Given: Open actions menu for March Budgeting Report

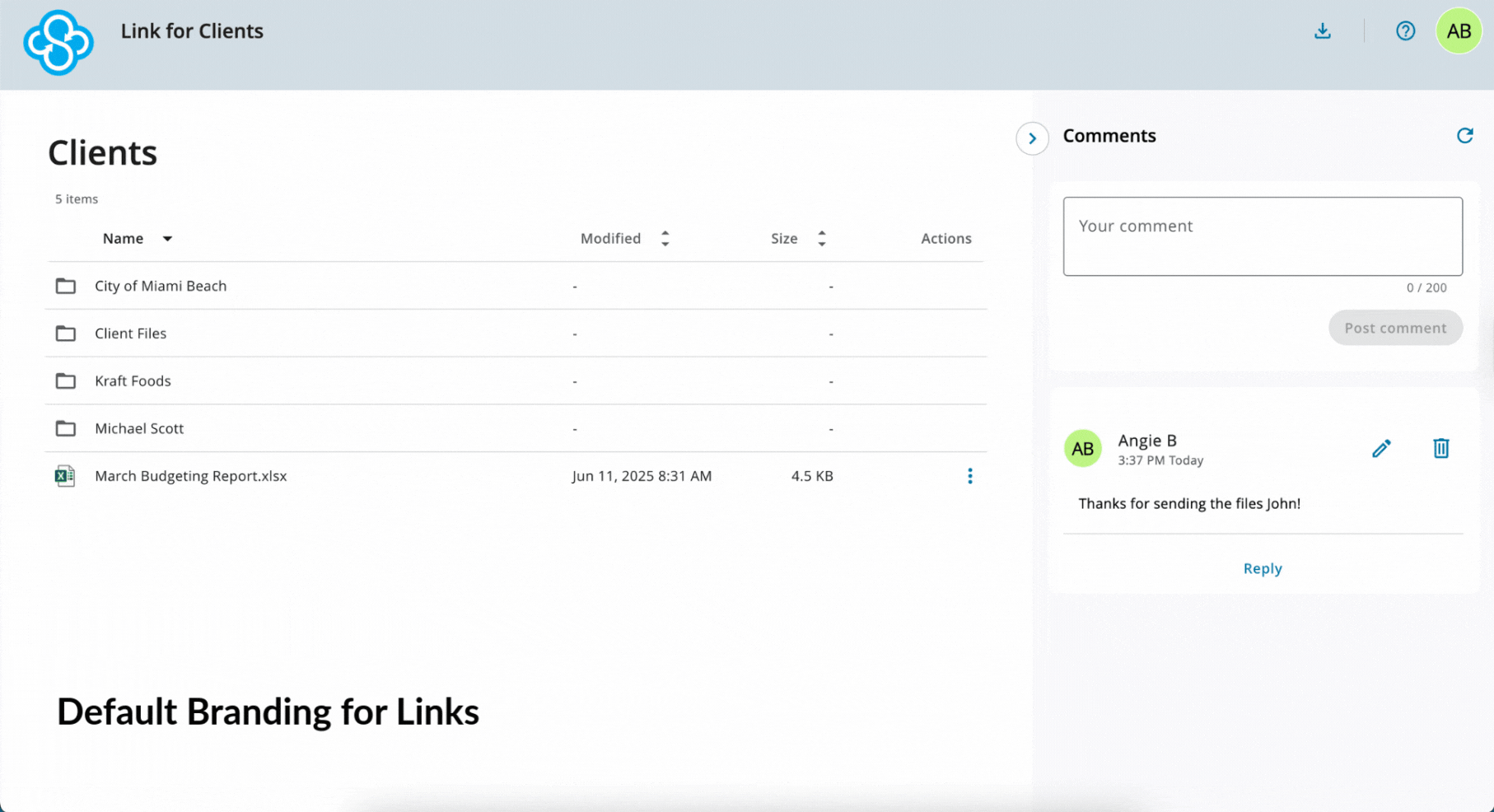Looking at the screenshot, I should tap(969, 476).
